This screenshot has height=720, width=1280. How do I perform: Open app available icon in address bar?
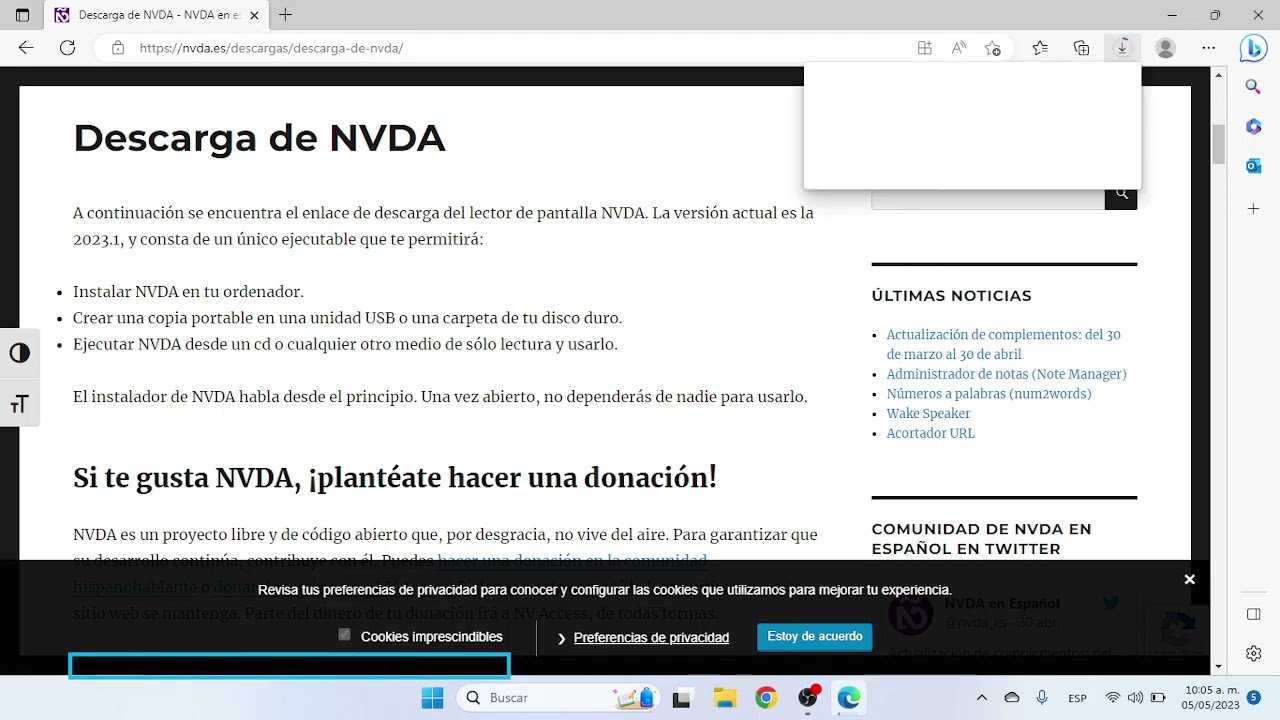(924, 47)
